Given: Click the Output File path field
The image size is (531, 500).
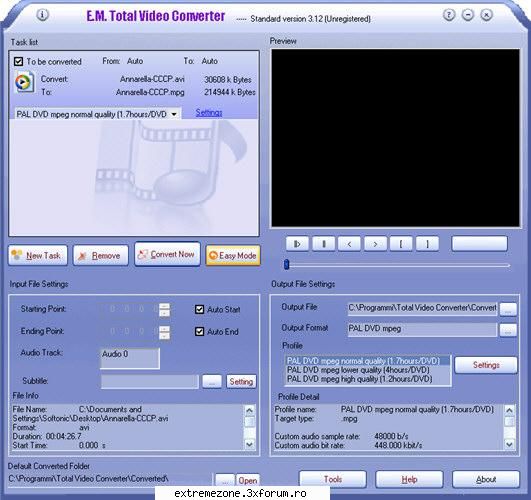Looking at the screenshot, I should [422, 308].
